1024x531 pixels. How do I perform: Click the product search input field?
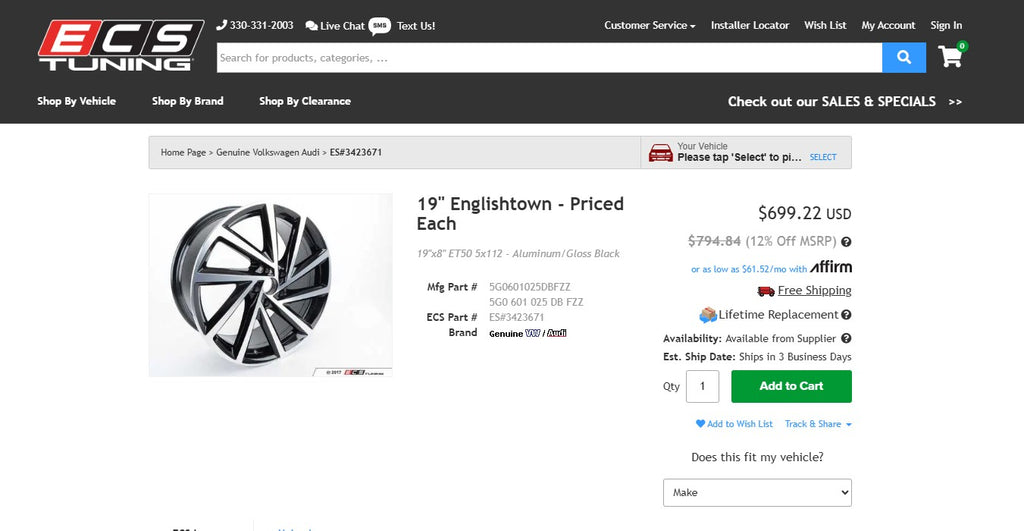pyautogui.click(x=549, y=57)
